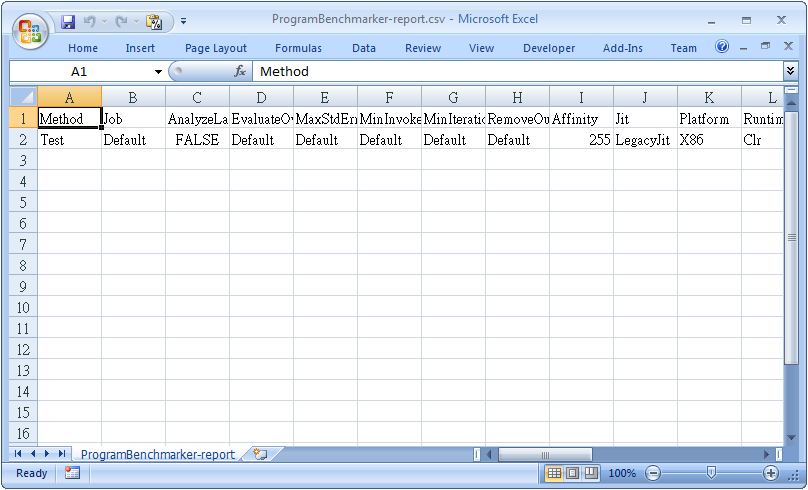This screenshot has height=490, width=808.
Task: Click the Insert Function fx icon
Action: 240,71
